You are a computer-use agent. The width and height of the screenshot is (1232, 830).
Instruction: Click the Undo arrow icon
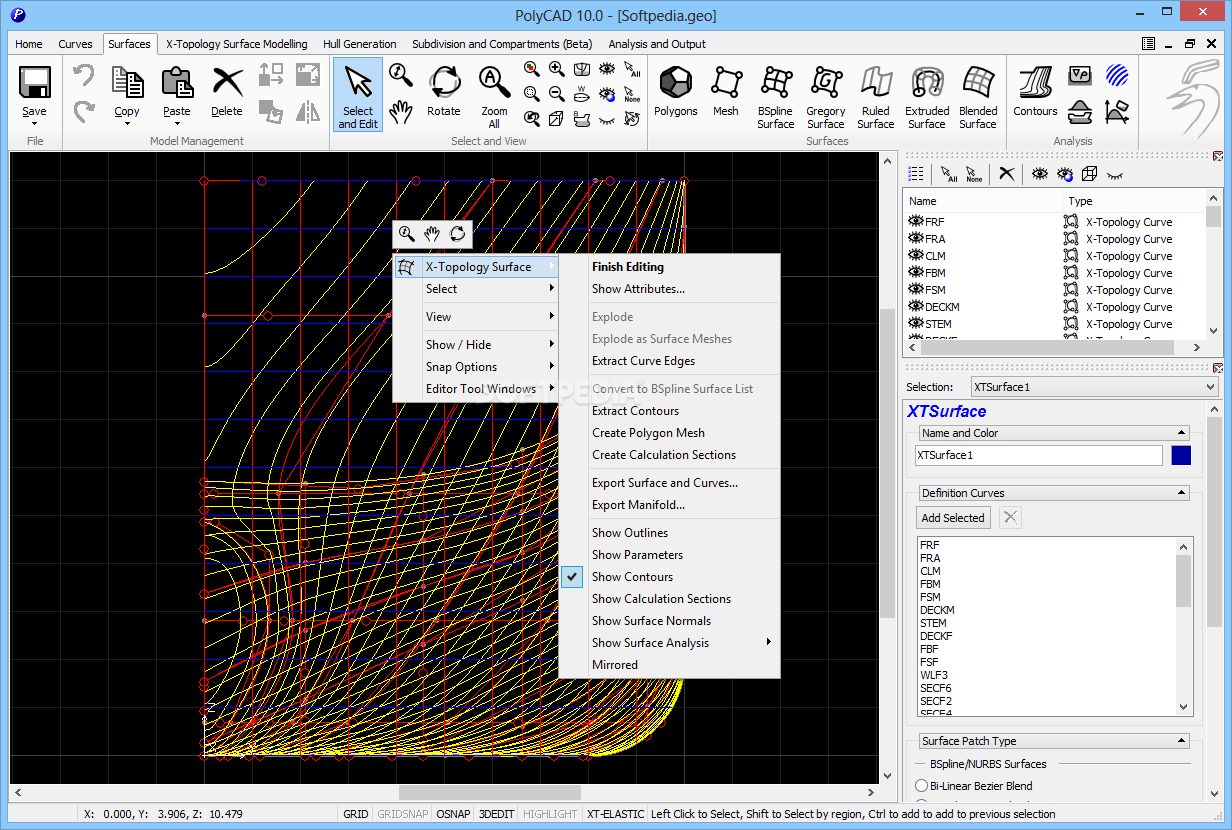[x=84, y=76]
